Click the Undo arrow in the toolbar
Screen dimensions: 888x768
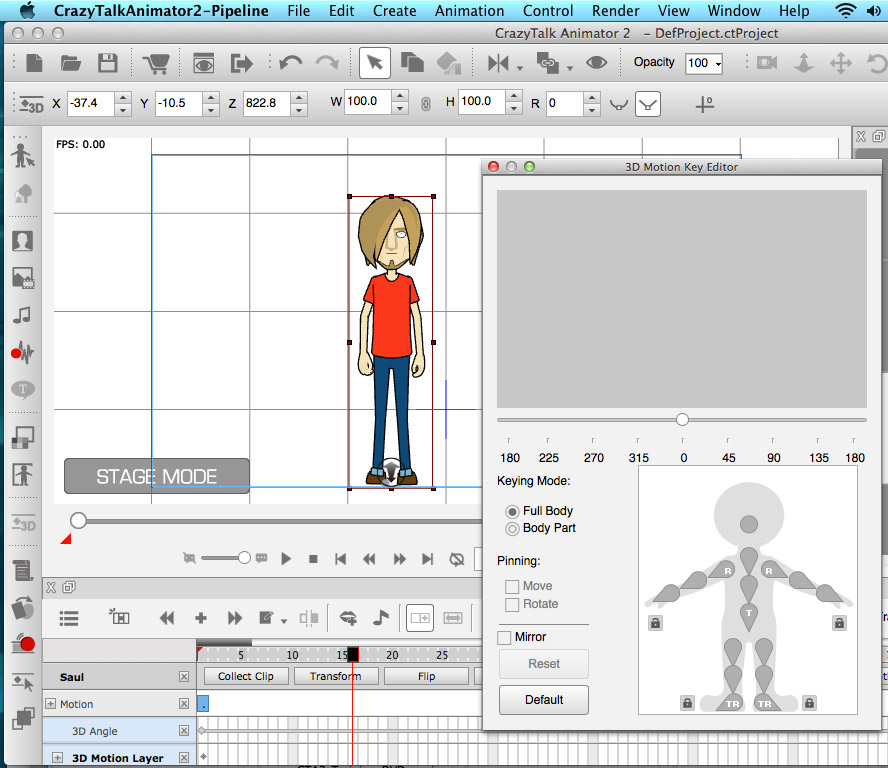[290, 63]
